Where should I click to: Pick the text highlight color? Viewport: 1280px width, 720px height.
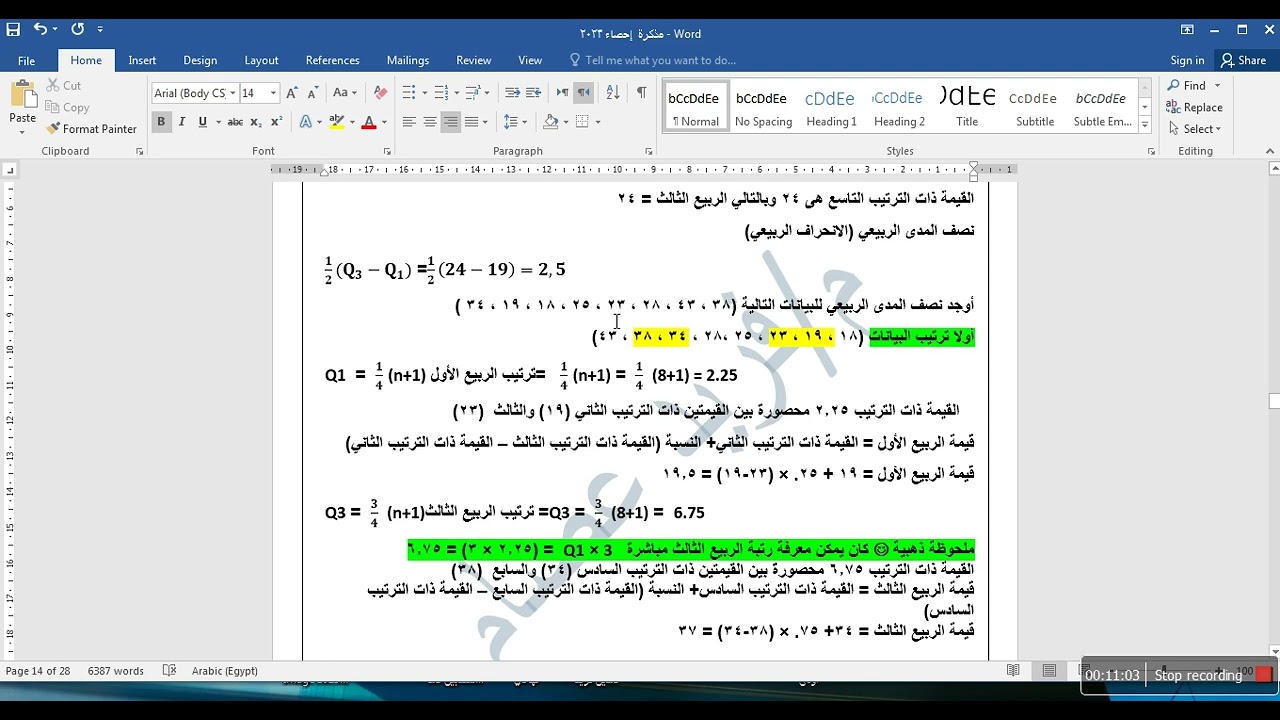pos(336,122)
